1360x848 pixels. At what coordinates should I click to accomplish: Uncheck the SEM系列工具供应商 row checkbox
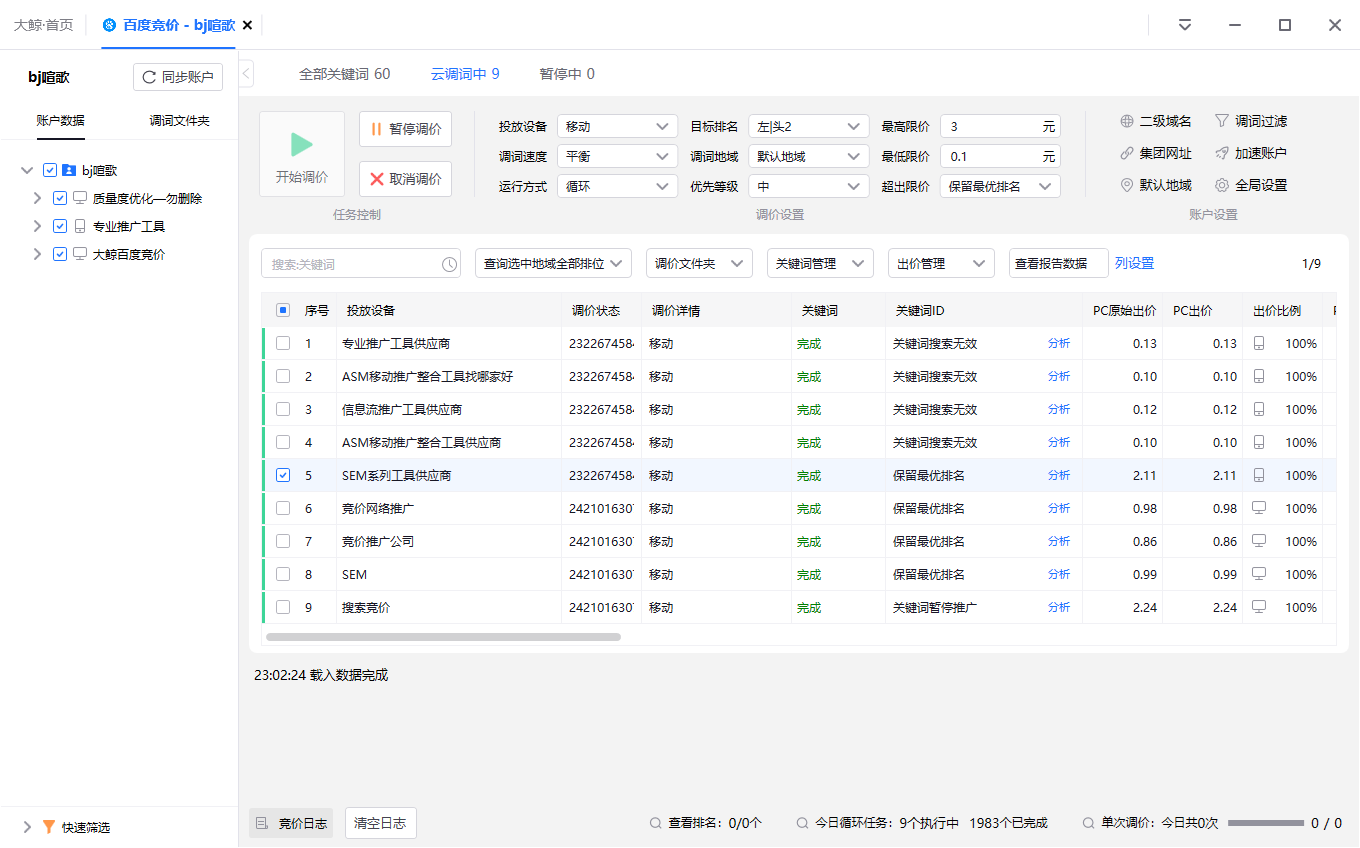(283, 475)
